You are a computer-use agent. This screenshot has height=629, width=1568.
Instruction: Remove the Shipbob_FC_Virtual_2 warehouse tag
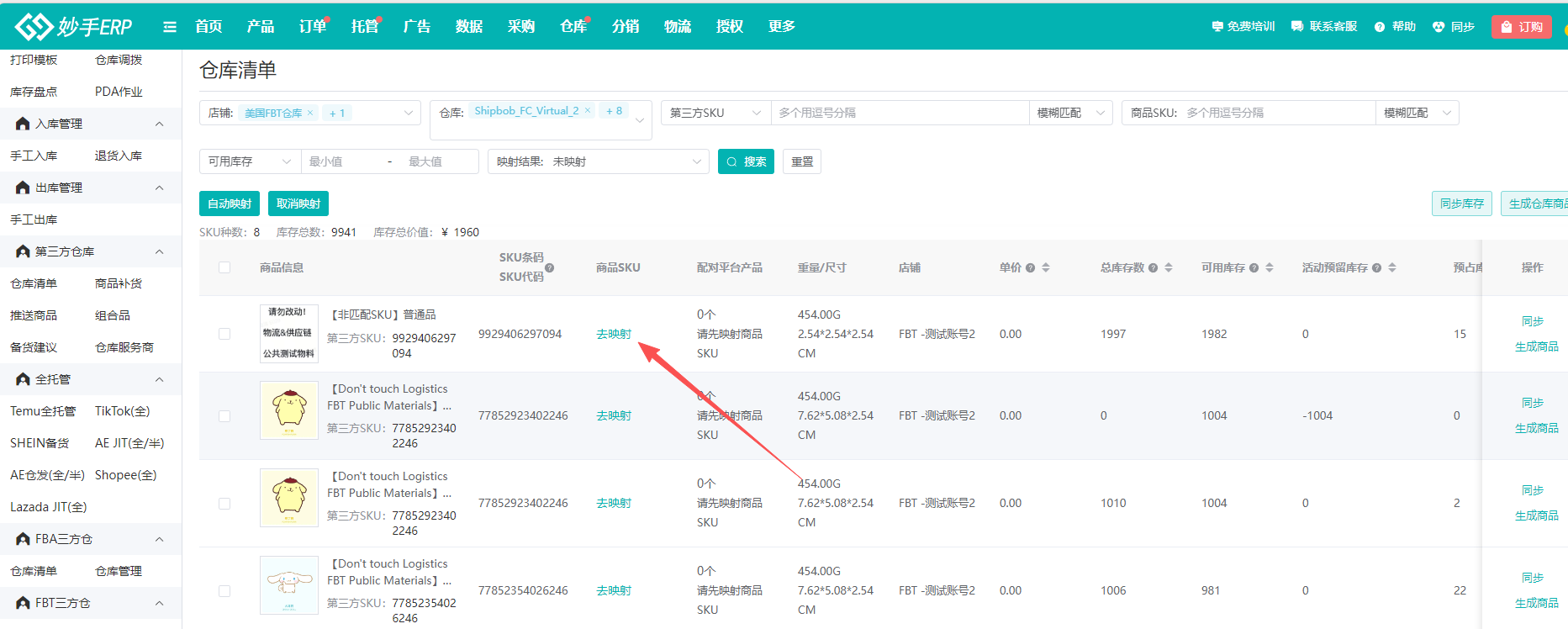coord(588,111)
